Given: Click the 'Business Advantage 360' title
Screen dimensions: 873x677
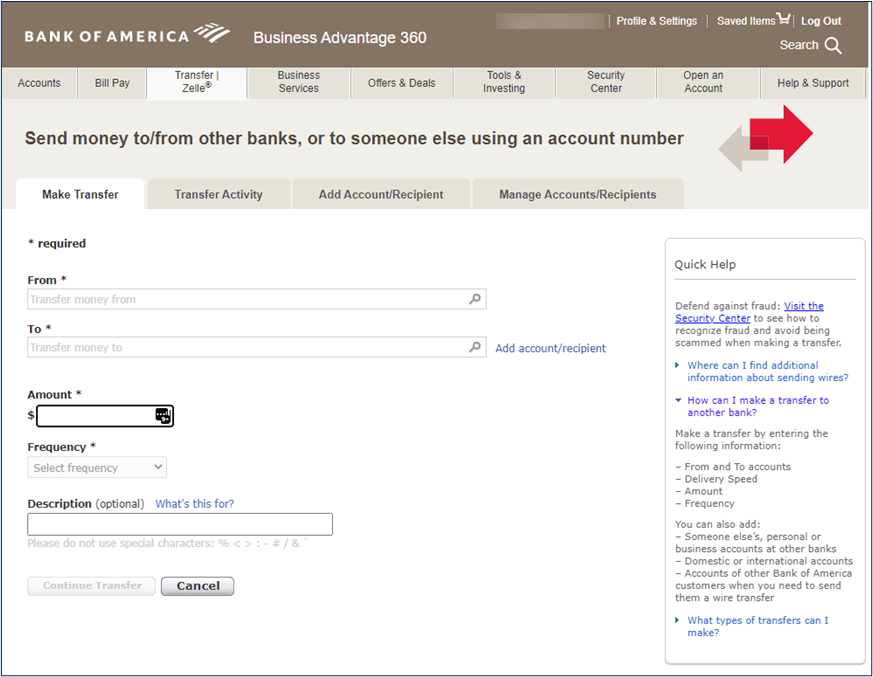Looking at the screenshot, I should pyautogui.click(x=340, y=38).
